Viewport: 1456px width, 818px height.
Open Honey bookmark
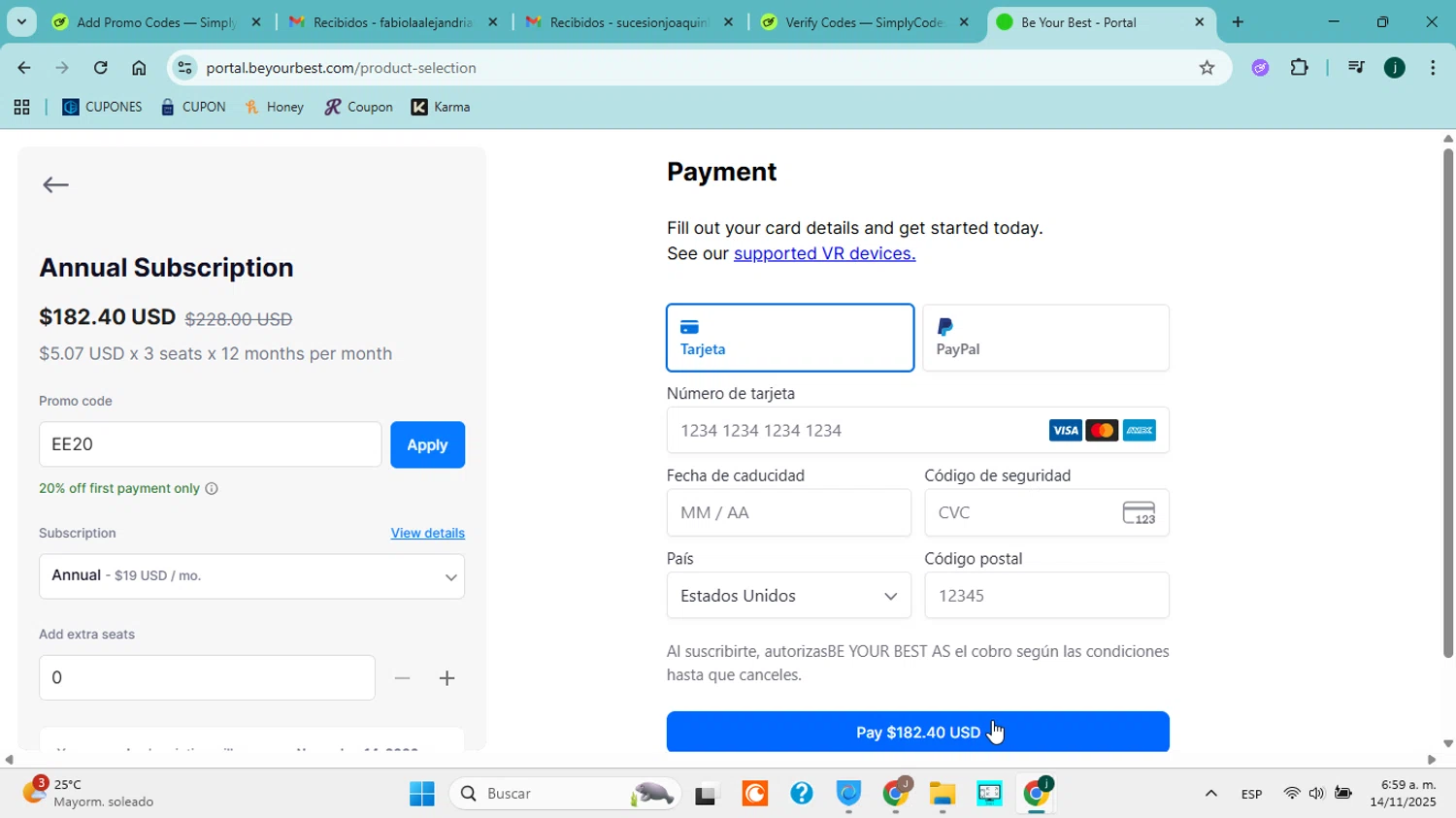pos(275,108)
